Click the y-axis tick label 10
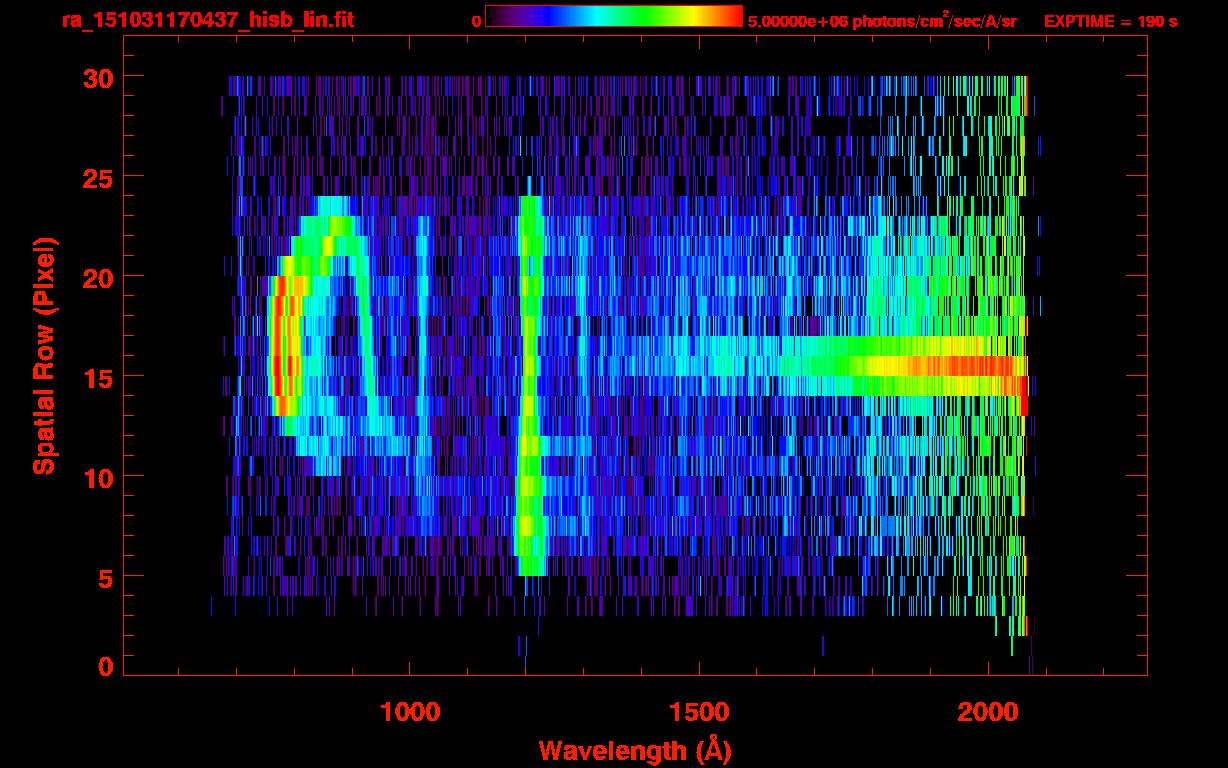 click(98, 477)
